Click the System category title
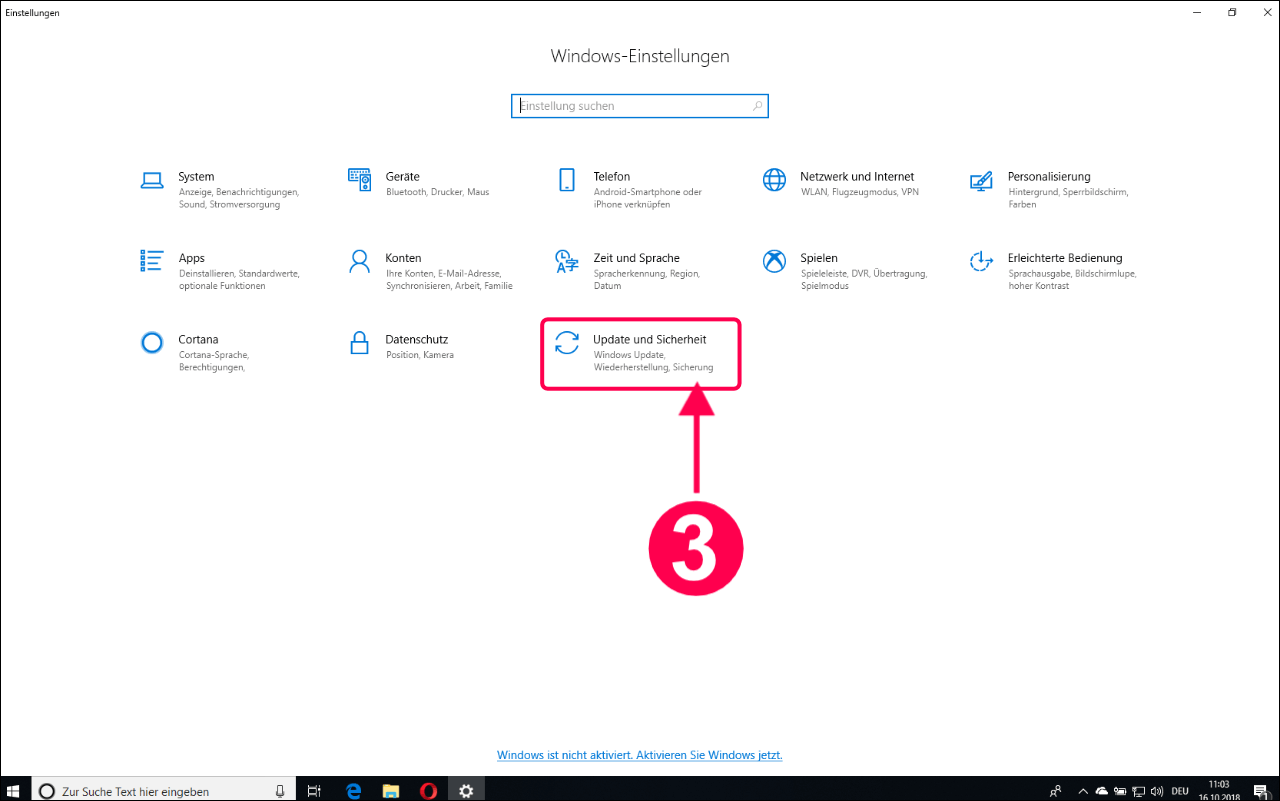1280x801 pixels. [x=196, y=176]
